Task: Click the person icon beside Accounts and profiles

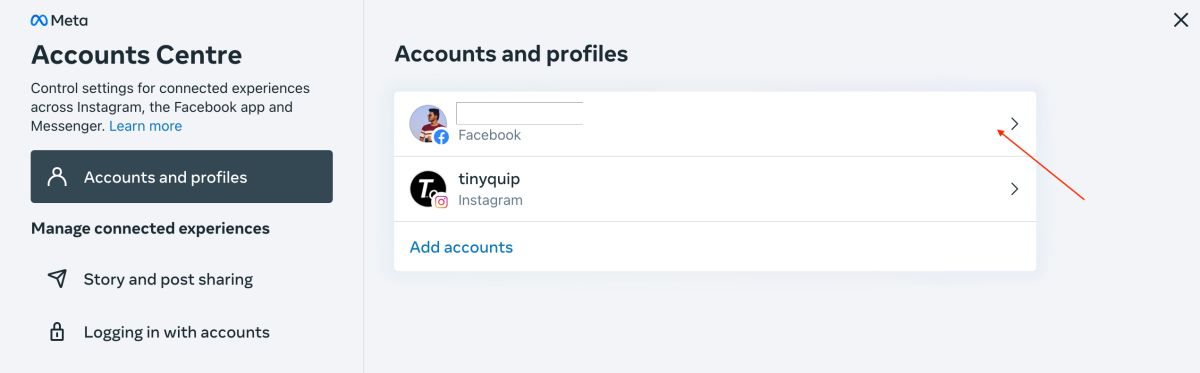Action: [58, 177]
